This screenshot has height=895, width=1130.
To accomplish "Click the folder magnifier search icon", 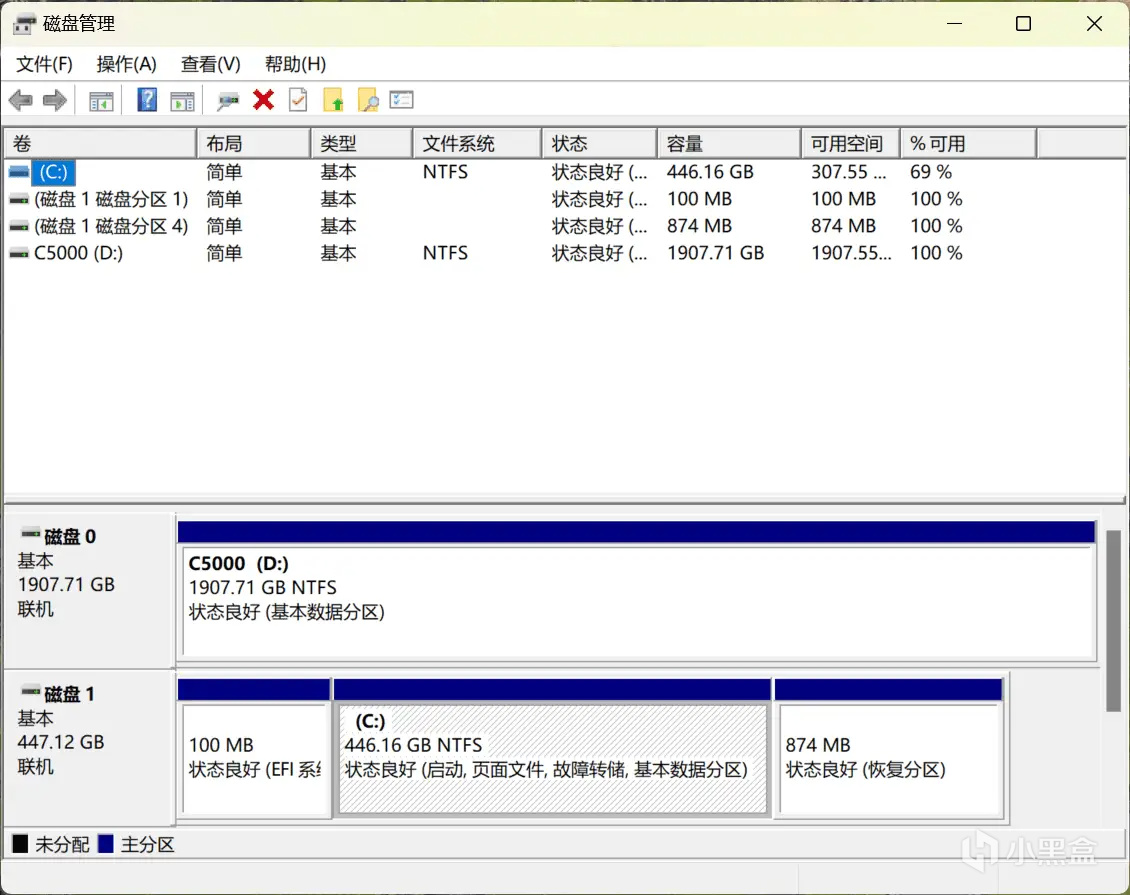I will pos(368,100).
